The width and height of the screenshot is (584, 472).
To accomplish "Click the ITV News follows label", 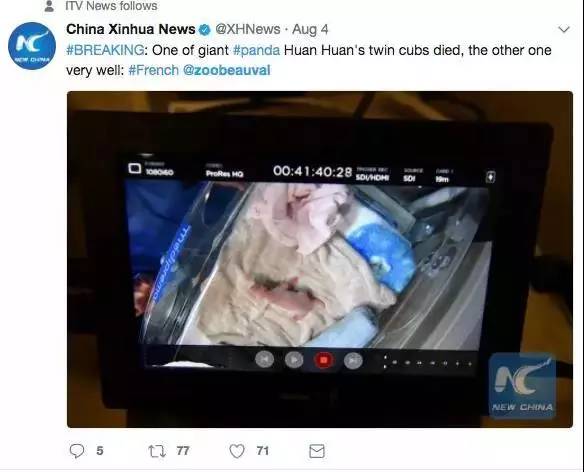I will [x=111, y=6].
